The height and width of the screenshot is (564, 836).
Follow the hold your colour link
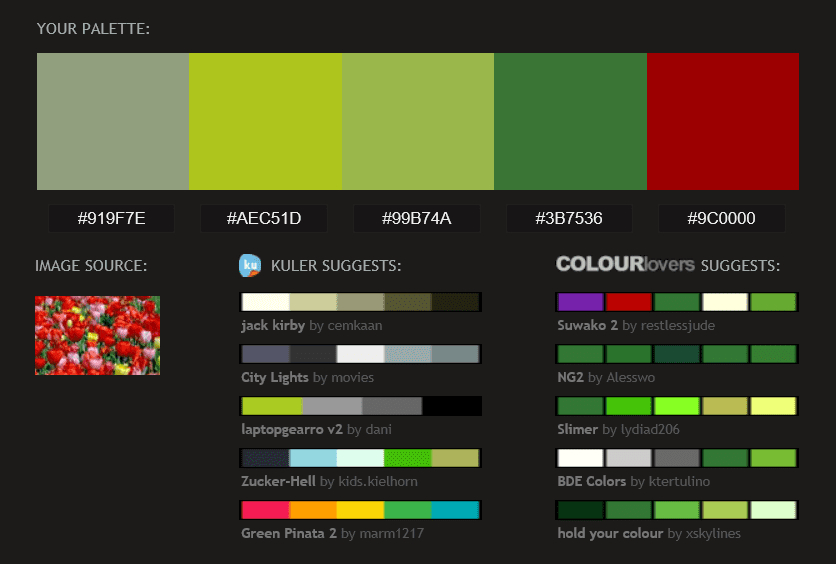[610, 533]
